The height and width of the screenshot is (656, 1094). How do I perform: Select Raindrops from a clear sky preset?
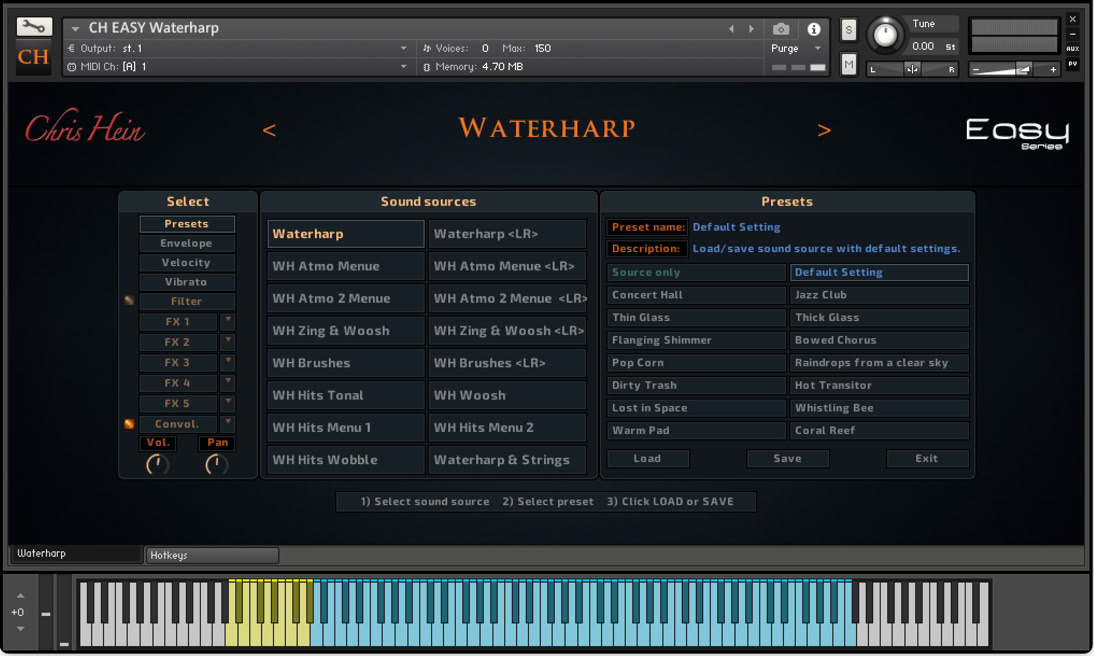point(879,363)
